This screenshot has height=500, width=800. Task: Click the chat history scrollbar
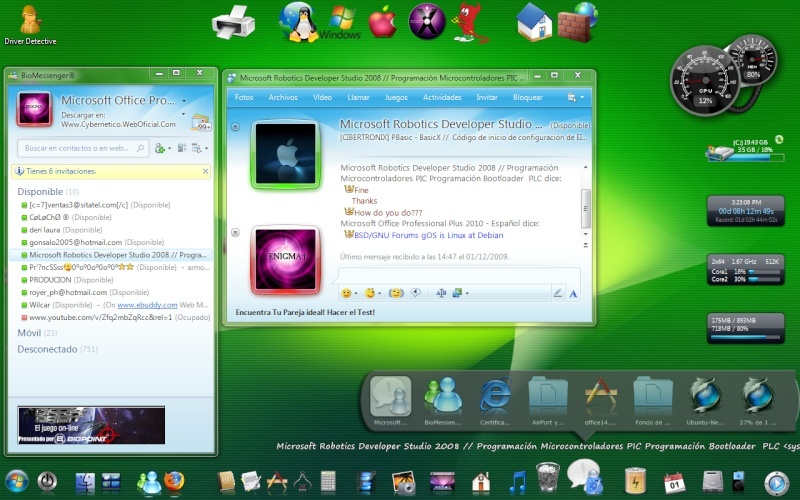pyautogui.click(x=585, y=207)
